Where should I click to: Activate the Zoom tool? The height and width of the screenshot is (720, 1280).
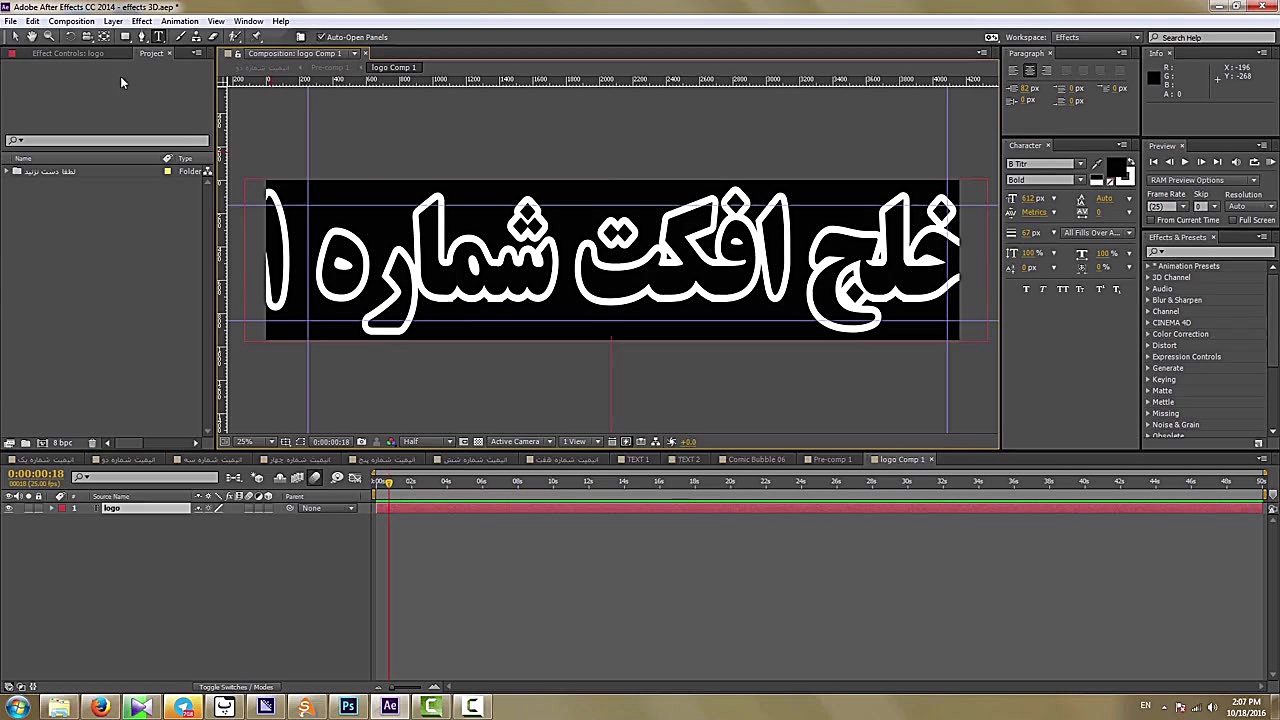(x=49, y=37)
